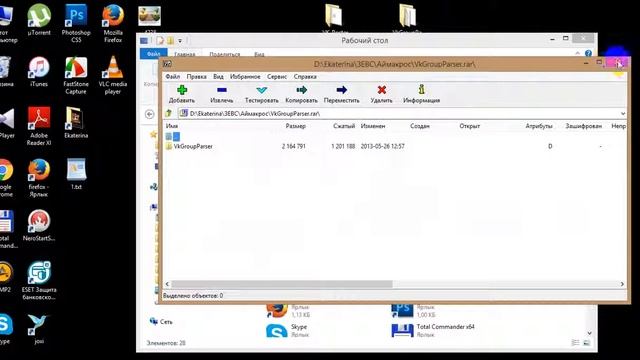This screenshot has height=360, width=640.
Task: Sort by the Атрибуты column header
Action: pyautogui.click(x=539, y=126)
